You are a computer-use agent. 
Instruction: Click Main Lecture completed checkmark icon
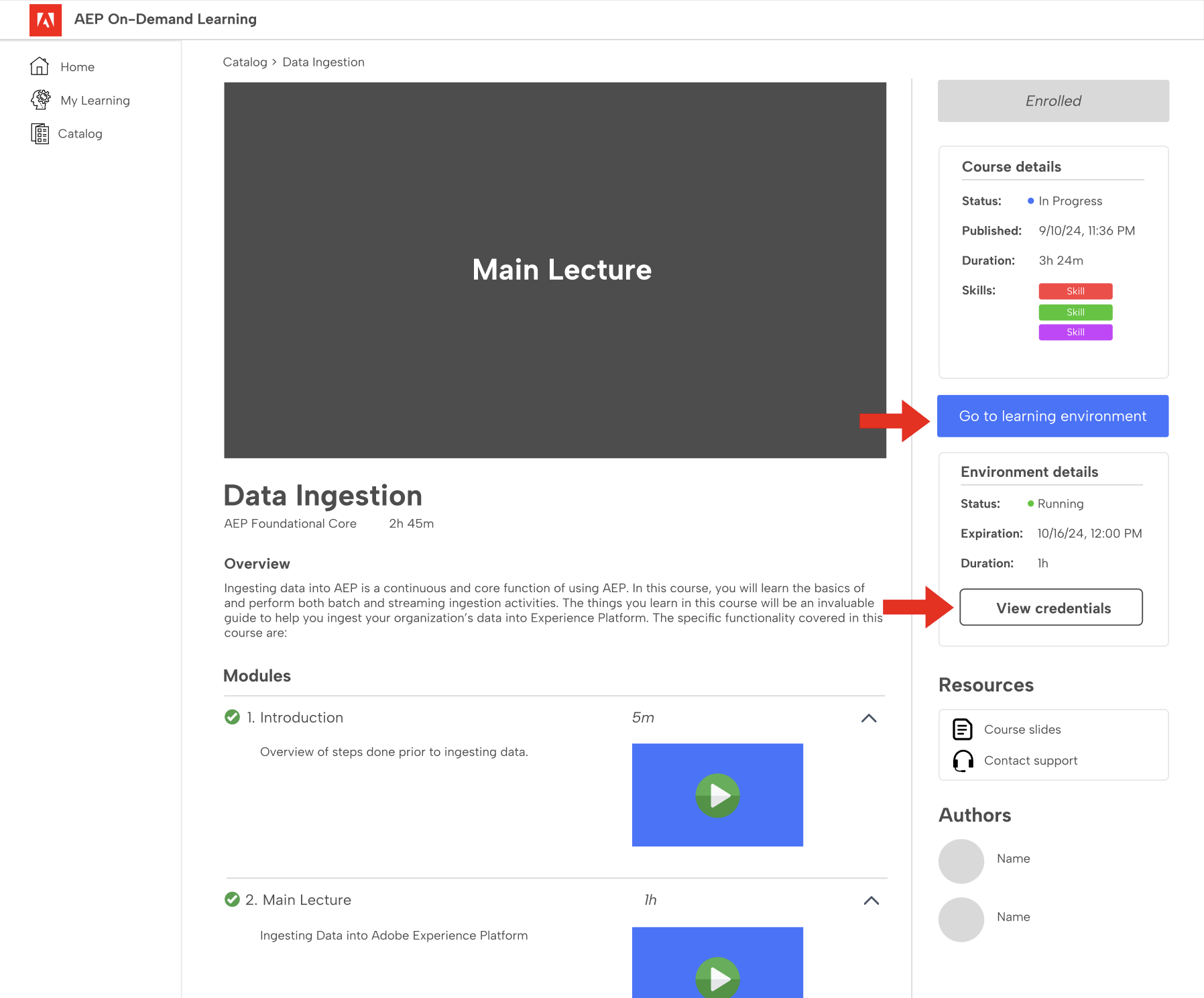[x=232, y=899]
